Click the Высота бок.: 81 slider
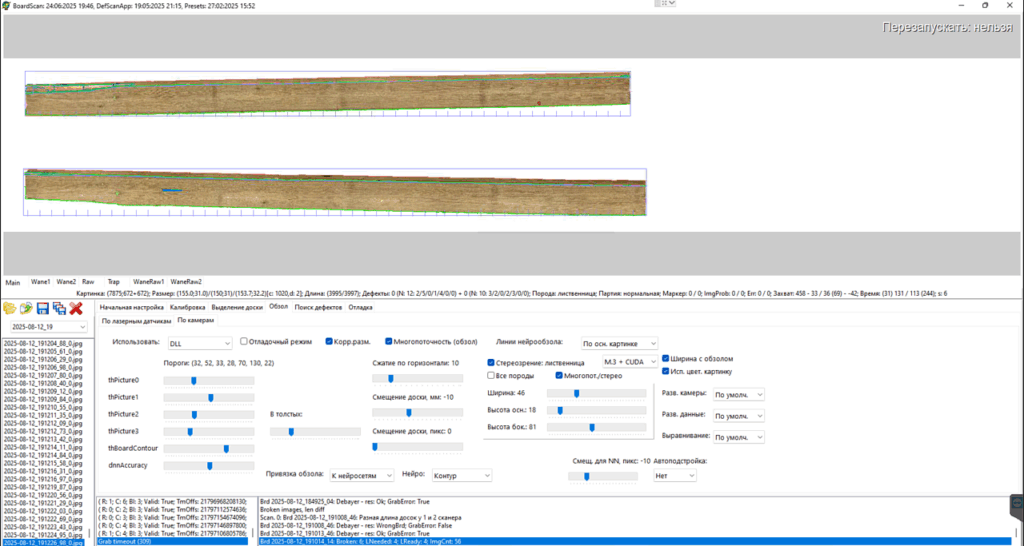The image size is (1024, 546). click(x=596, y=427)
